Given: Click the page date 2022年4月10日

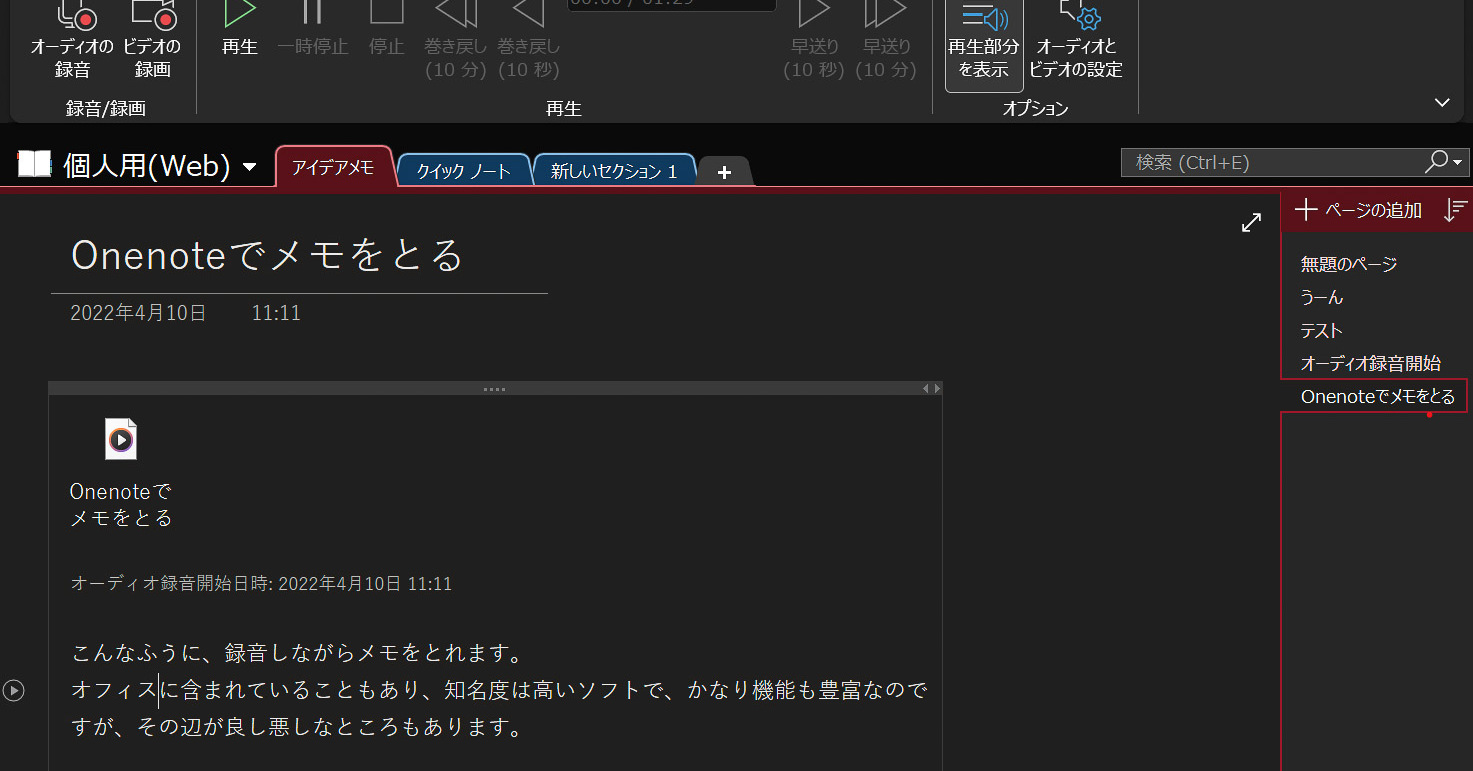Looking at the screenshot, I should click(x=138, y=313).
